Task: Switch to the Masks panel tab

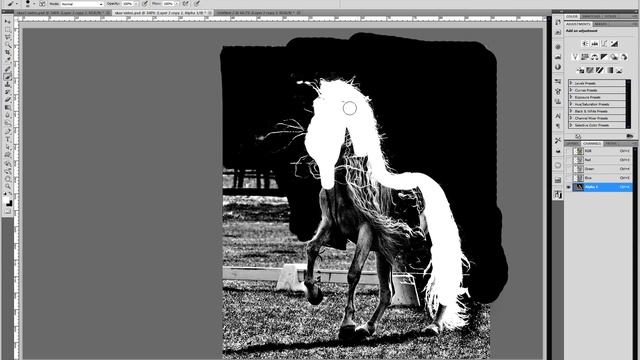Action: pyautogui.click(x=600, y=24)
